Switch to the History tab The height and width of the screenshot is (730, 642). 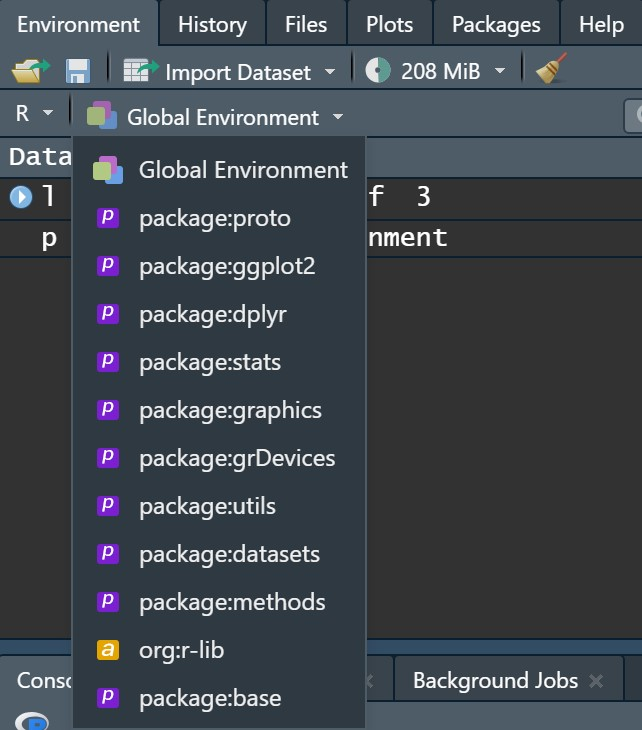click(212, 24)
